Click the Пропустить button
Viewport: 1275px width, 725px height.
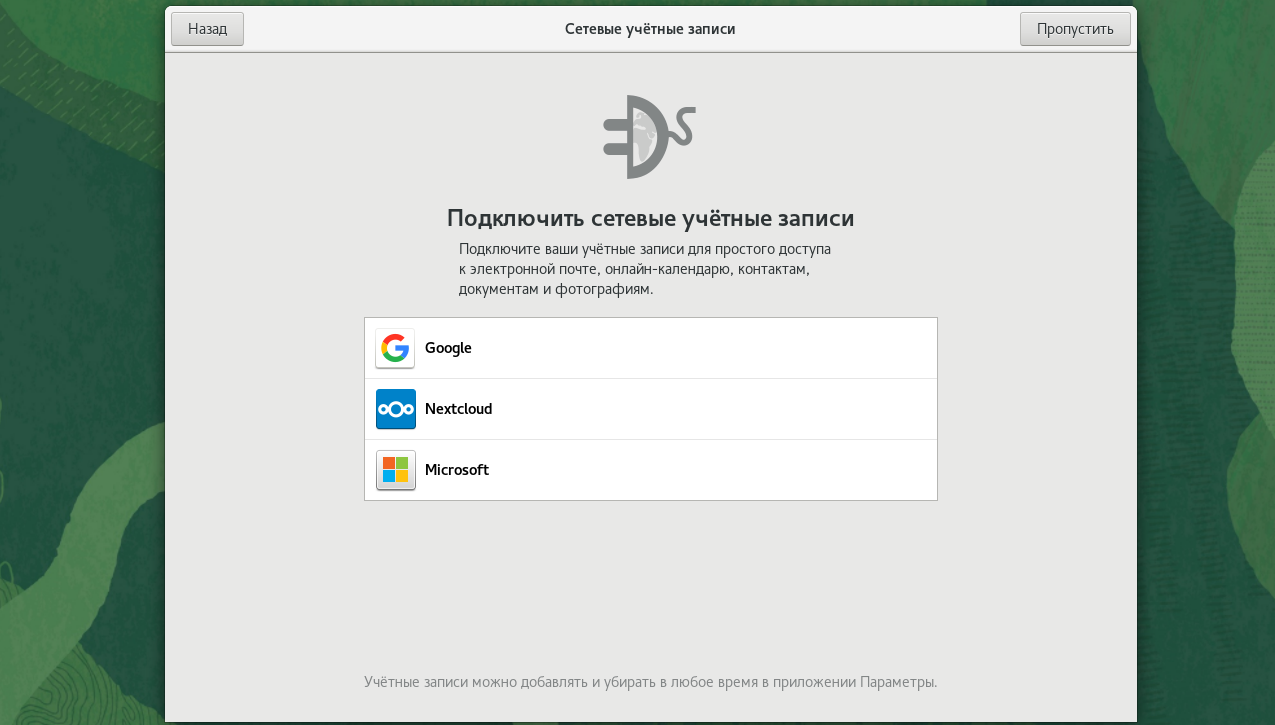coord(1075,29)
